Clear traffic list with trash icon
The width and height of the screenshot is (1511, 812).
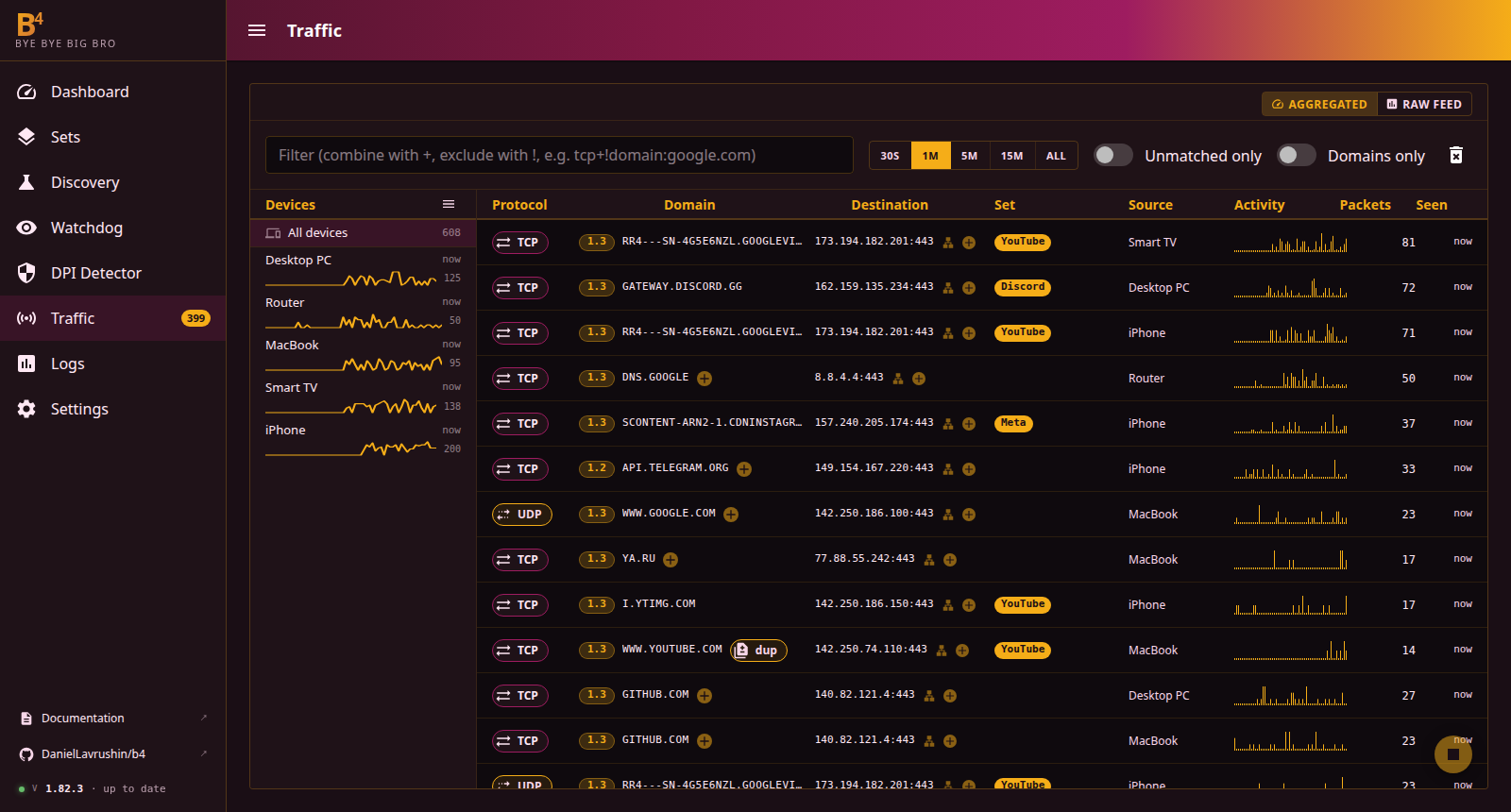pos(1456,155)
